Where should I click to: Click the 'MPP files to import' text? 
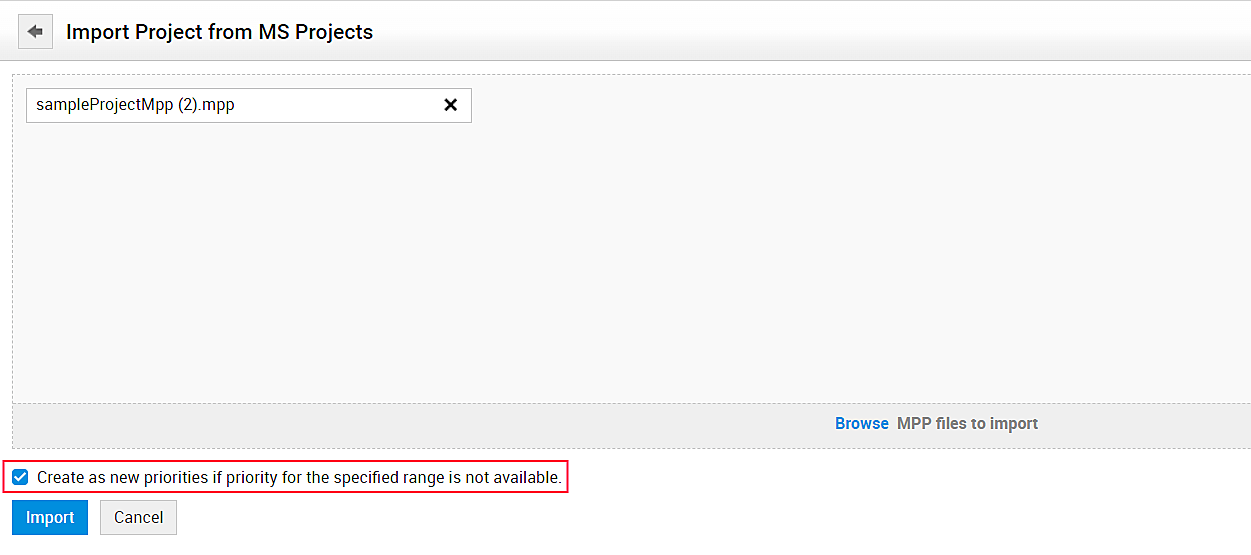coord(967,424)
